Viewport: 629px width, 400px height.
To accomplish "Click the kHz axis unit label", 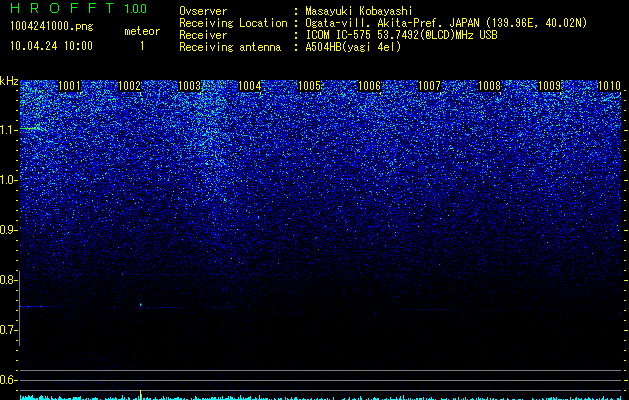I will [9, 81].
